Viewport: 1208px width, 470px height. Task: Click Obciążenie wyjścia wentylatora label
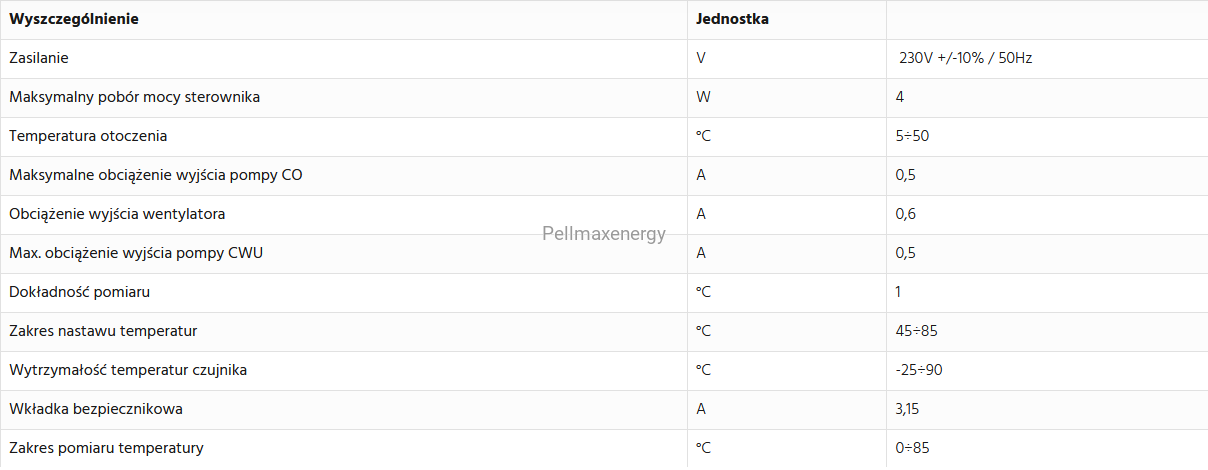pyautogui.click(x=117, y=214)
